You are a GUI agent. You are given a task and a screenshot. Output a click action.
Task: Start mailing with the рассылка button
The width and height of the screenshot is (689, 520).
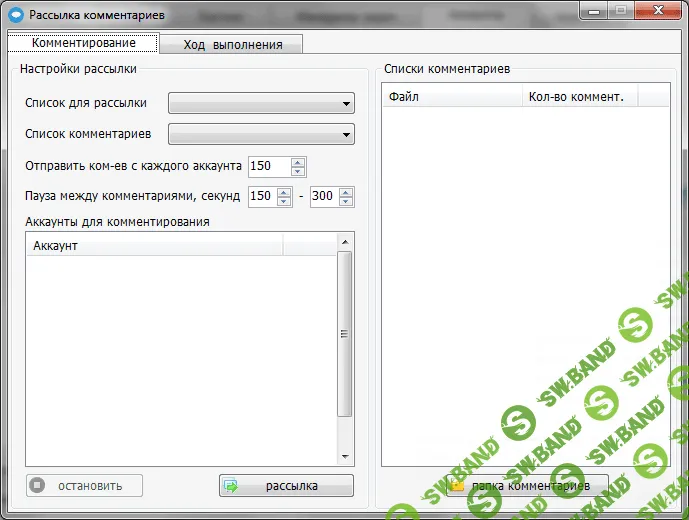[286, 486]
